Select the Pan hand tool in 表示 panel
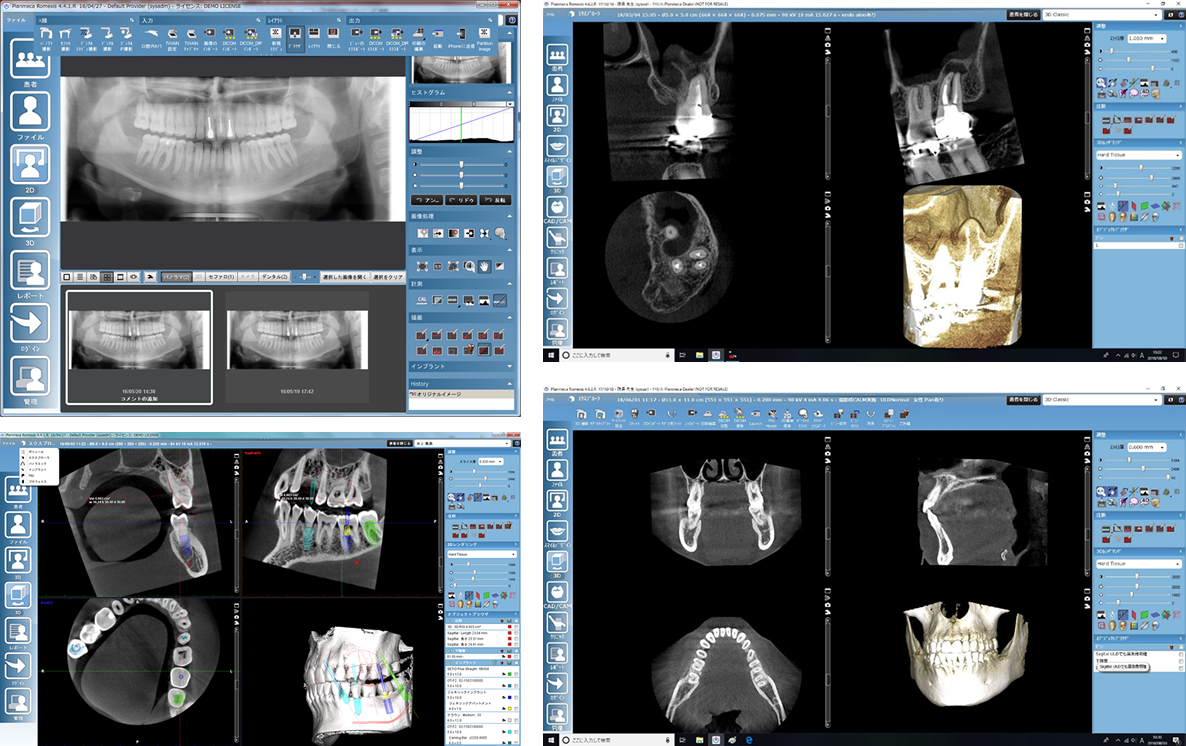Screen dimensions: 1186x746 [x=484, y=267]
